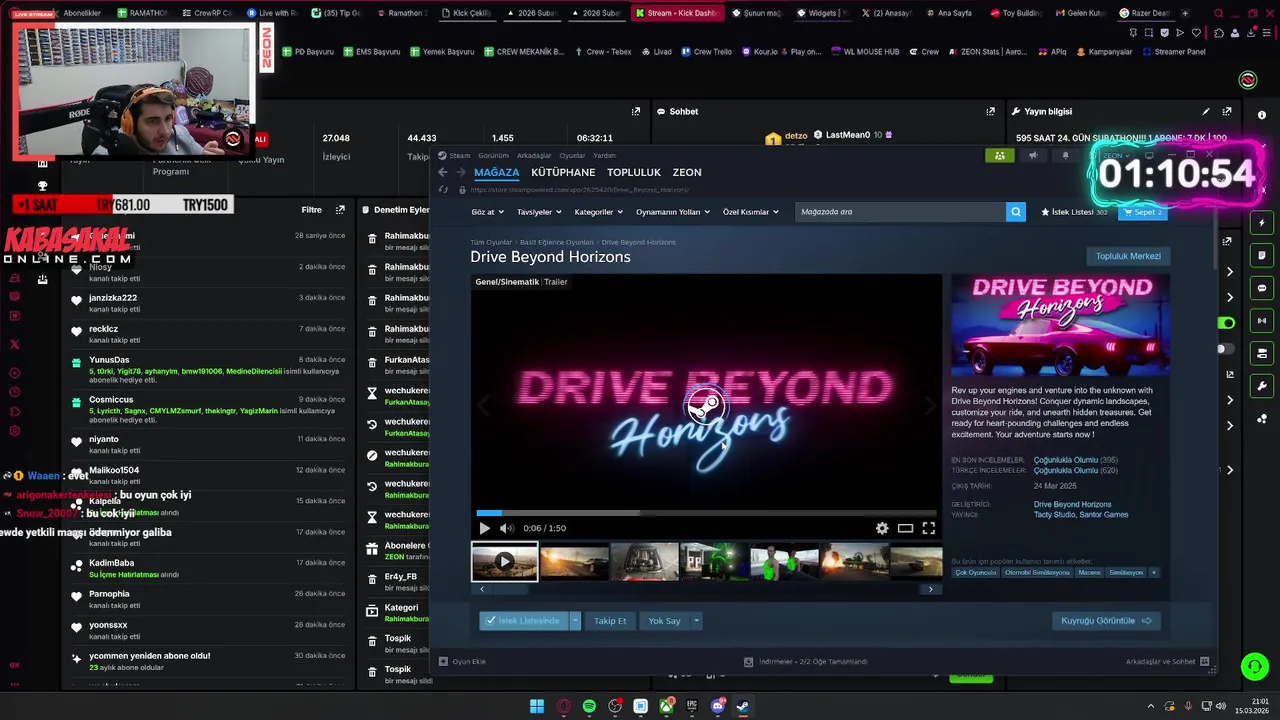Click the Çok Oyunculu tag
Image resolution: width=1280 pixels, height=720 pixels.
(976, 573)
